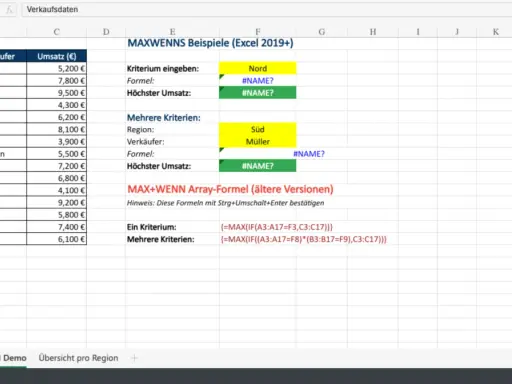
Task: Select the yellow Nord criterion cell
Action: pos(258,68)
